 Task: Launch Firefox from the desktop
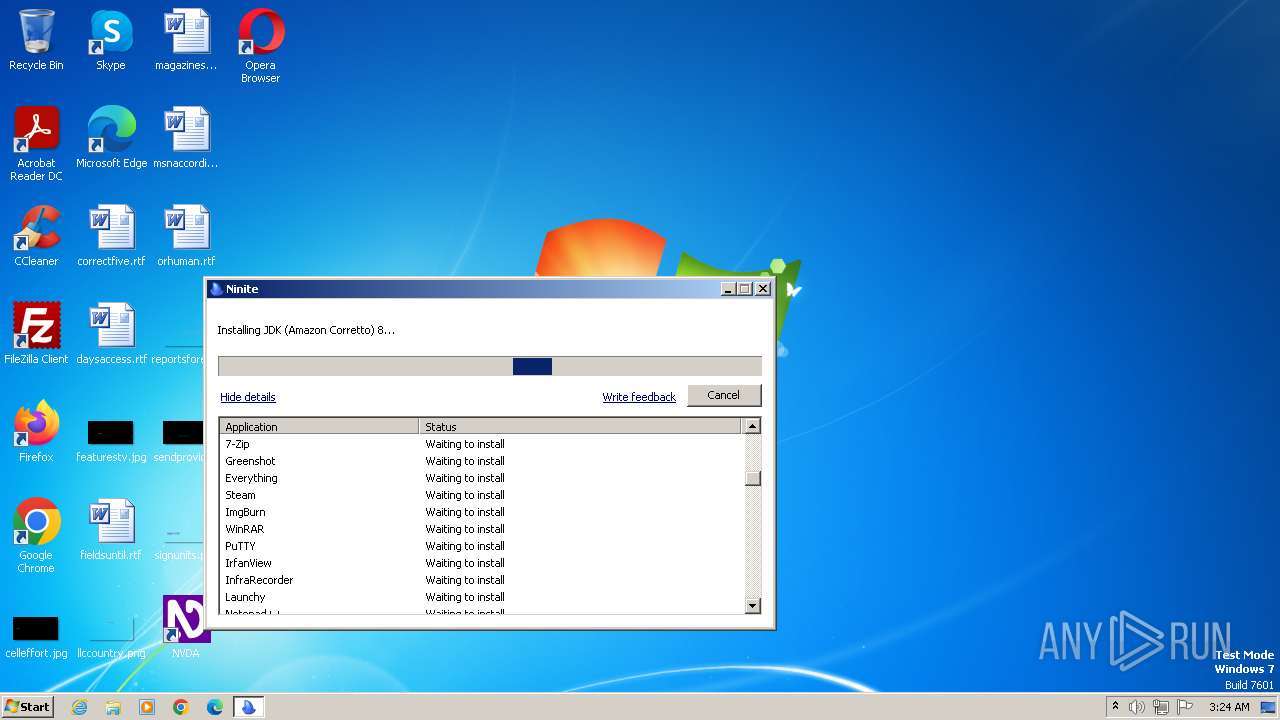pos(36,432)
